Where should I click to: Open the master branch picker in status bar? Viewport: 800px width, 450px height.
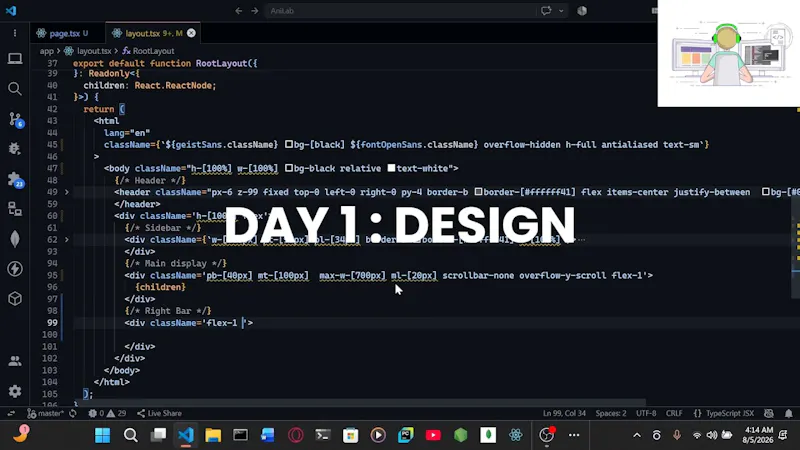point(45,413)
